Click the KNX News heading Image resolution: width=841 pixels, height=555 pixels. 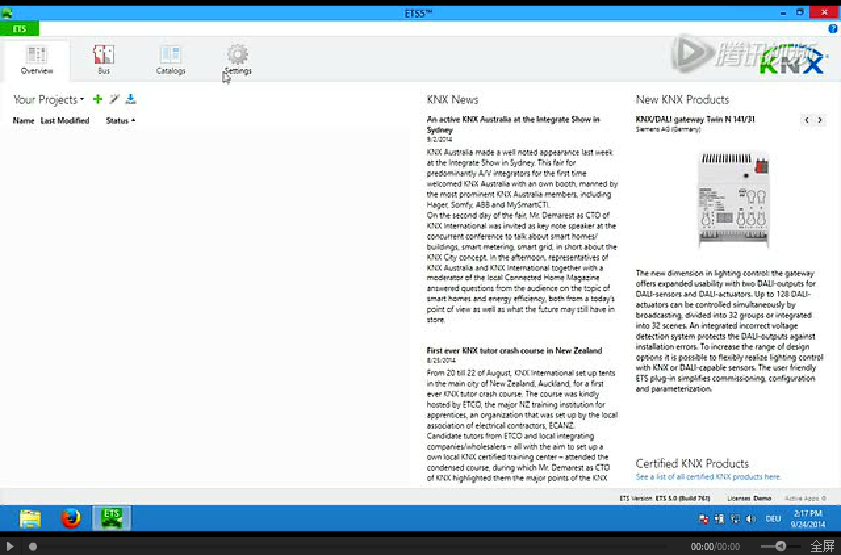click(452, 99)
